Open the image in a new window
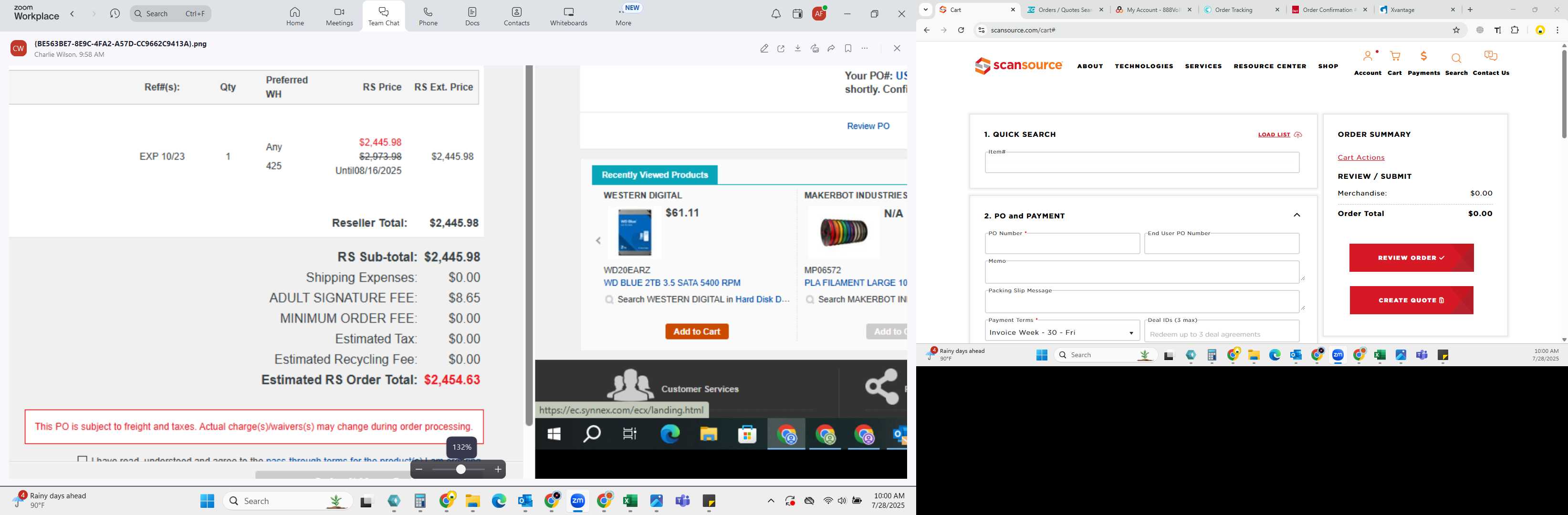This screenshot has height=515, width=1568. tap(781, 49)
